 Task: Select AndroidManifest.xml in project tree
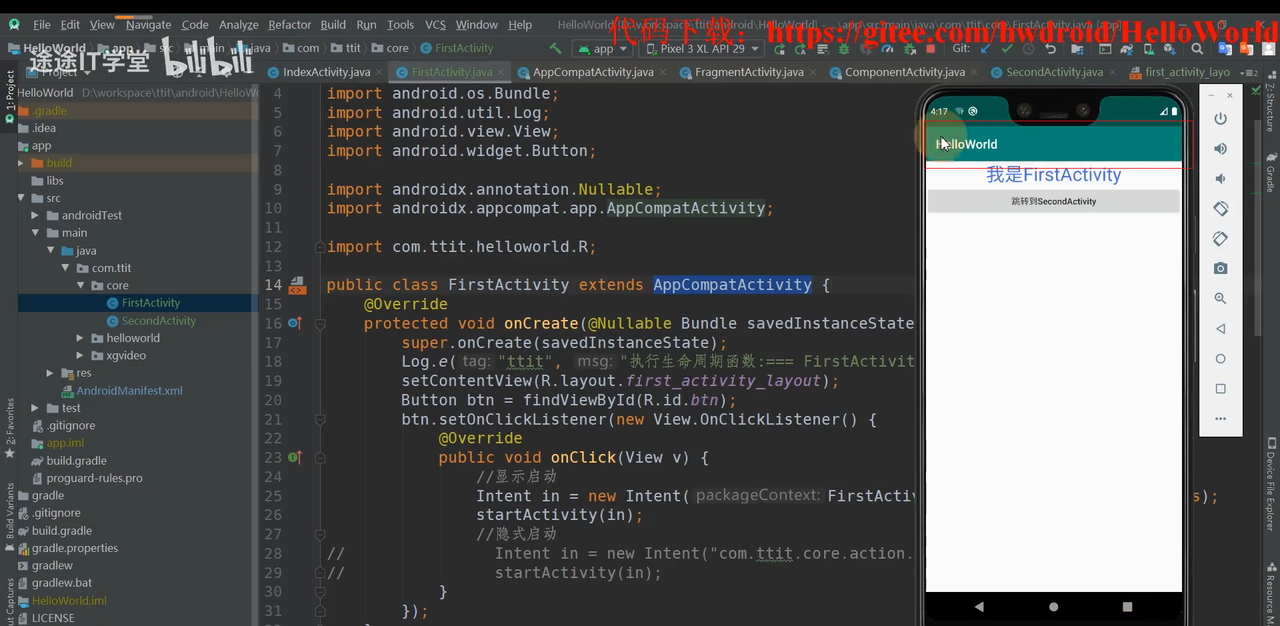coord(129,391)
